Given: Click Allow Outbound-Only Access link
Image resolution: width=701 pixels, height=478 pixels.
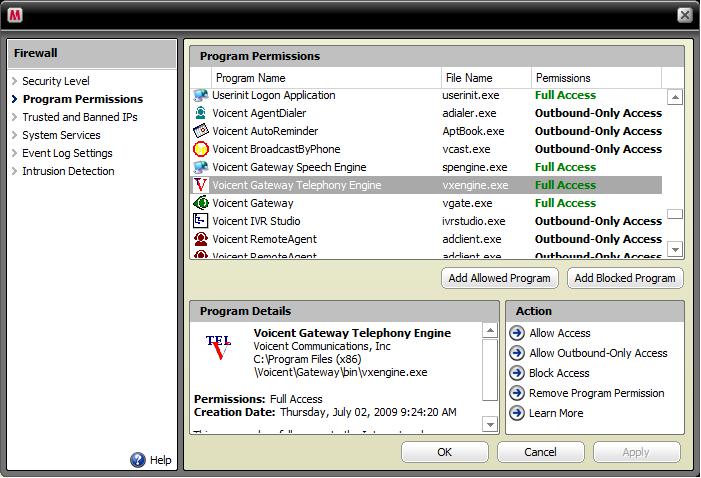Looking at the screenshot, I should click(598, 353).
